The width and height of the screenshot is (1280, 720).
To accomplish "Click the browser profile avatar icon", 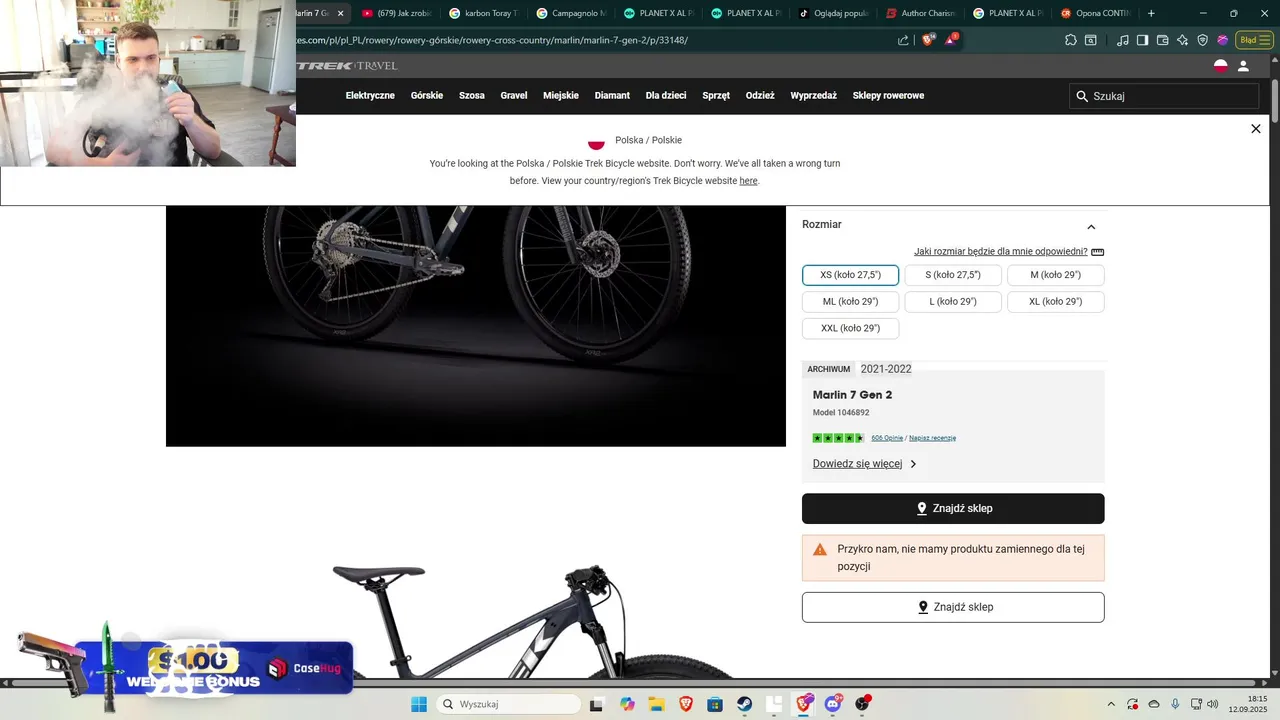I will (x=1222, y=40).
